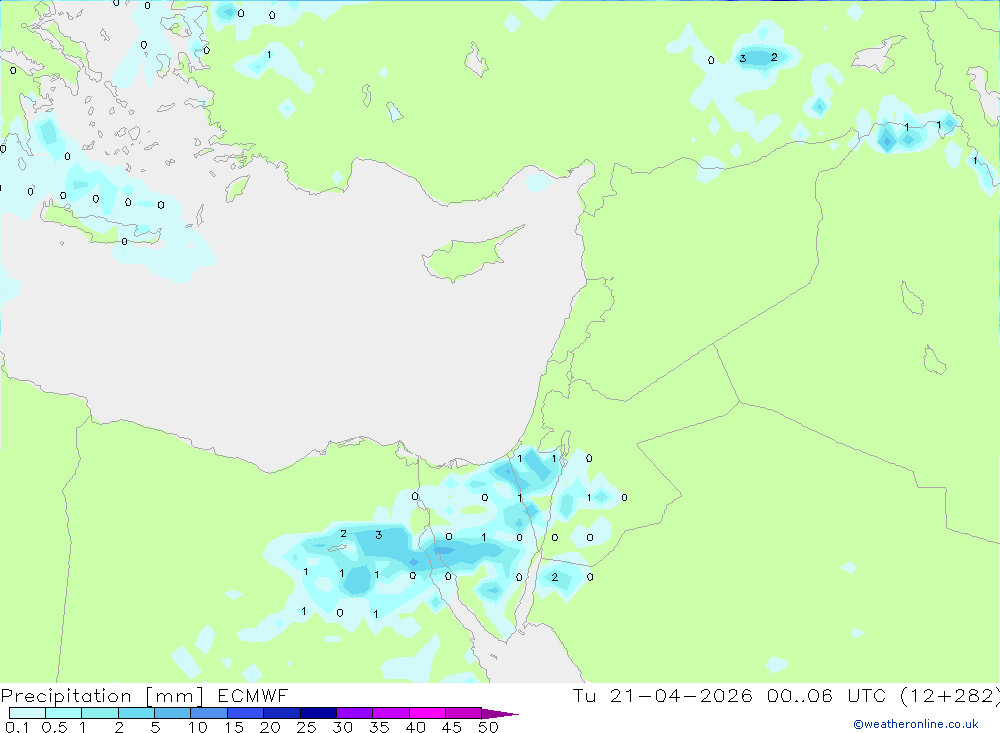Pick the 15–20 mm legend color swatch

pos(245,713)
